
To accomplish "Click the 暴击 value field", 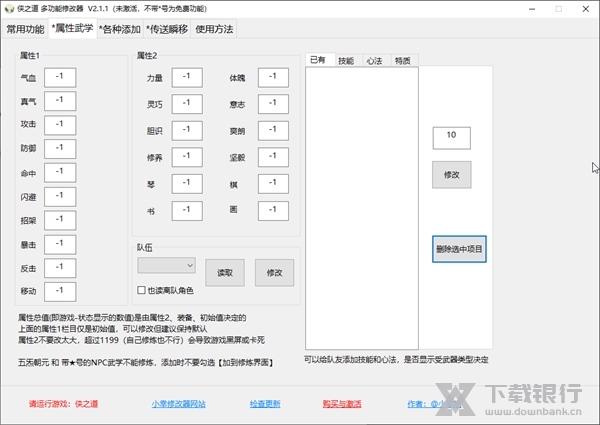I will (60, 244).
